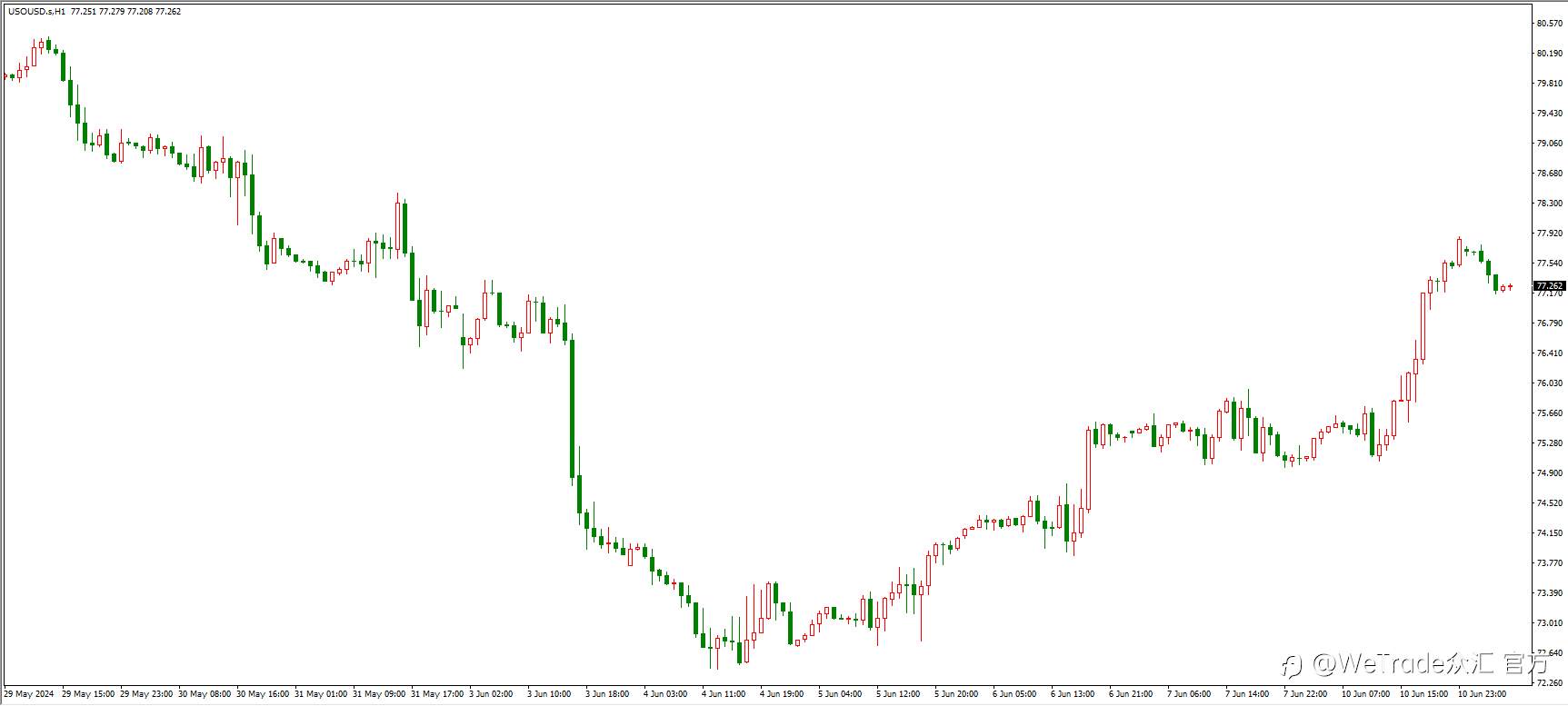Click the 74.150 price axis label
1568x706 pixels.
pos(1549,533)
